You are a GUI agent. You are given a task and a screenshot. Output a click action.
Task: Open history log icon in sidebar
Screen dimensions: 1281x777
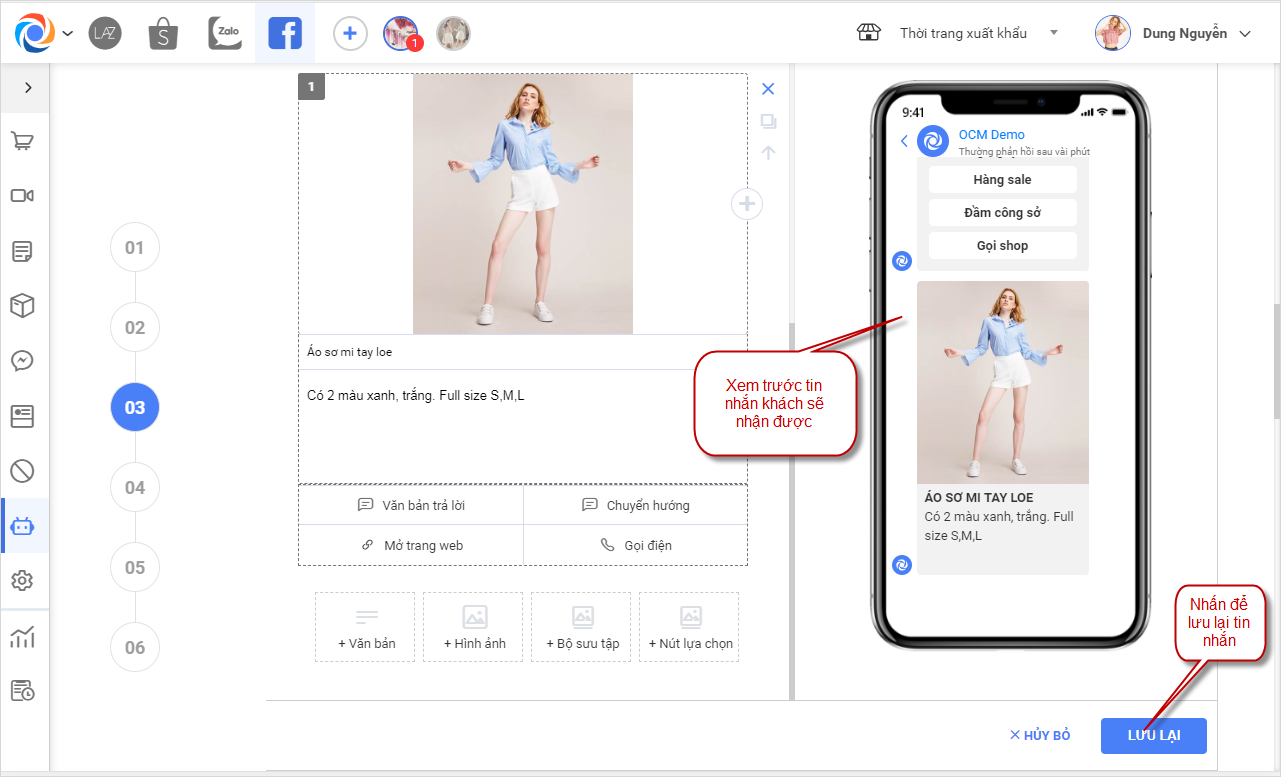(23, 690)
